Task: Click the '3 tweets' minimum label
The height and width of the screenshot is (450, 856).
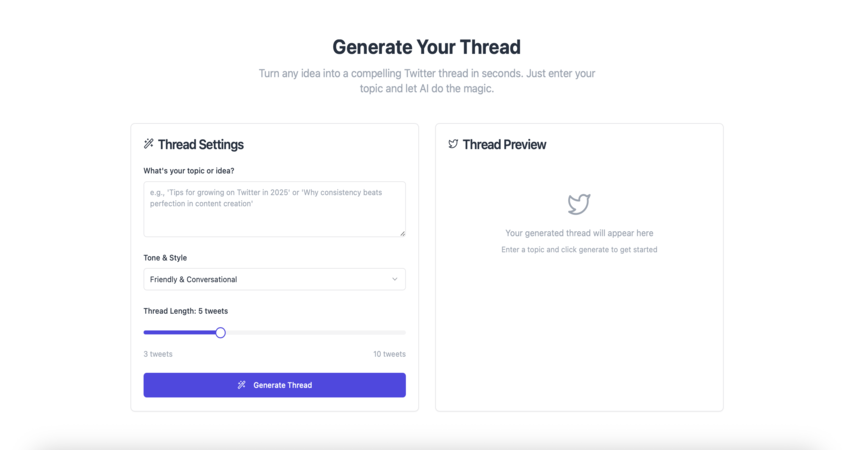Action: click(158, 354)
